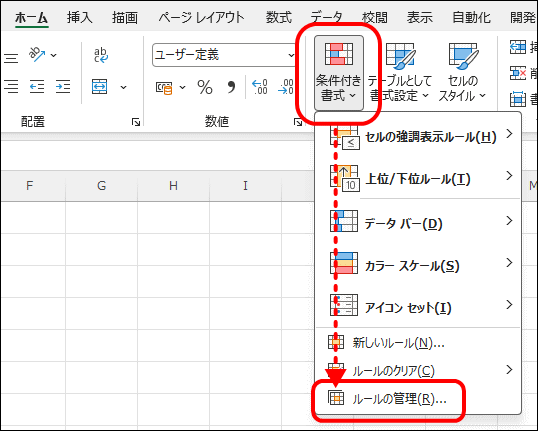This screenshot has height=431, width=538.
Task: Switch to the 数式 tab
Action: 279,17
